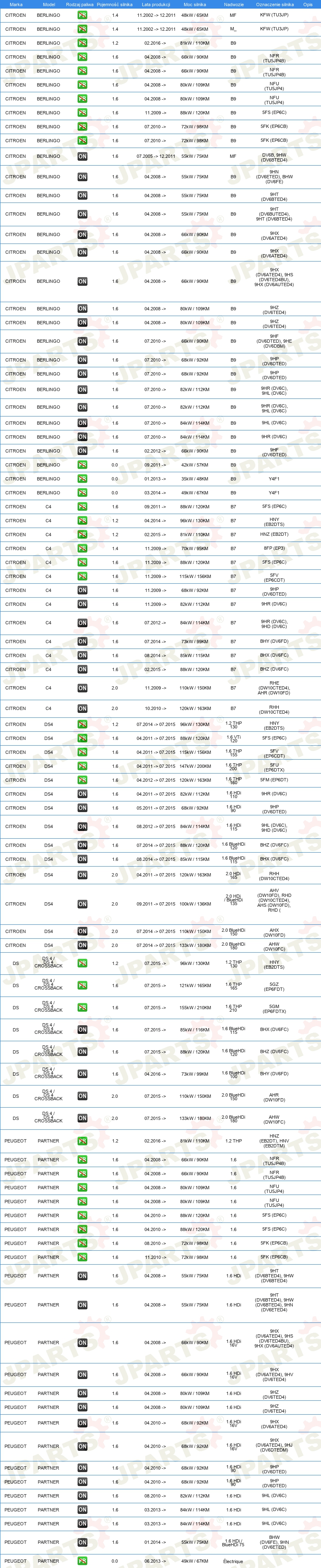The image size is (321, 1568).
Task: Click the 'Oznaczenie silnika' column header
Action: pos(275,4)
